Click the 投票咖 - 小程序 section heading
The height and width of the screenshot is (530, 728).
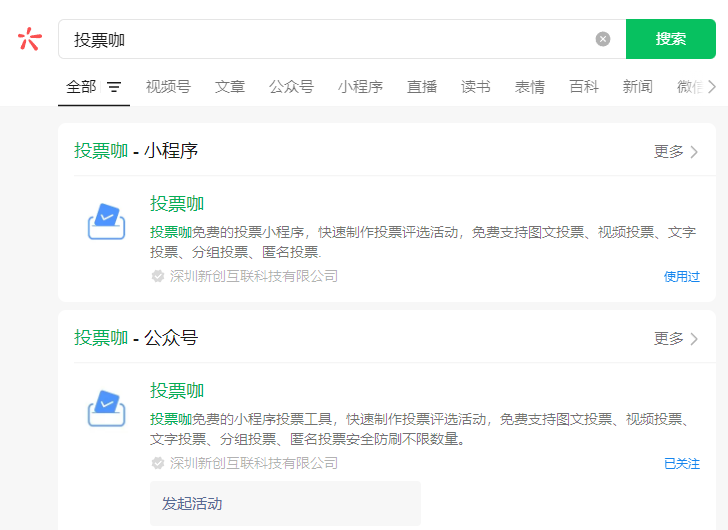click(x=136, y=151)
